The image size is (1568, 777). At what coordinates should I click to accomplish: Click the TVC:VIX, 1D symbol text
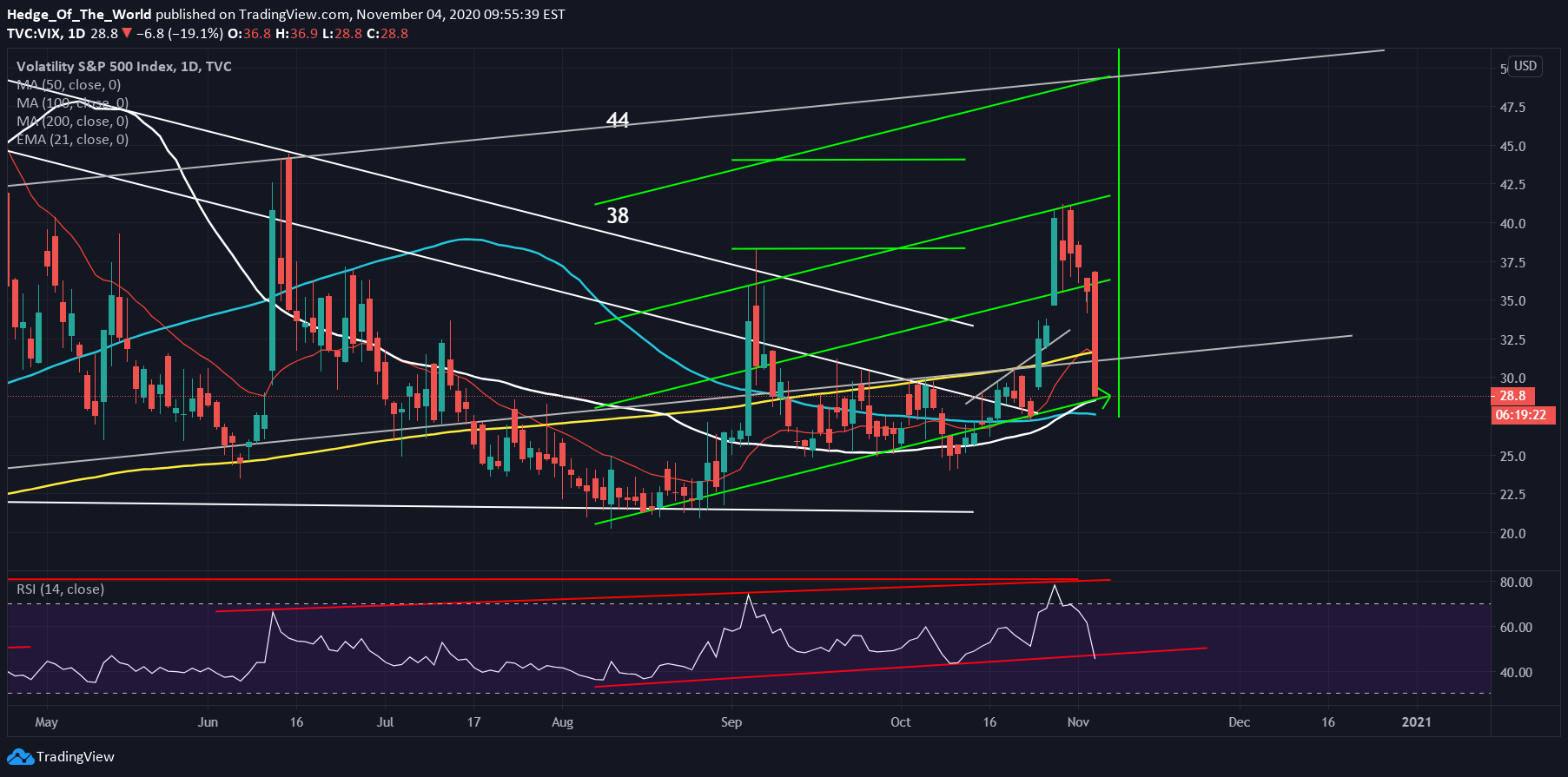point(46,34)
